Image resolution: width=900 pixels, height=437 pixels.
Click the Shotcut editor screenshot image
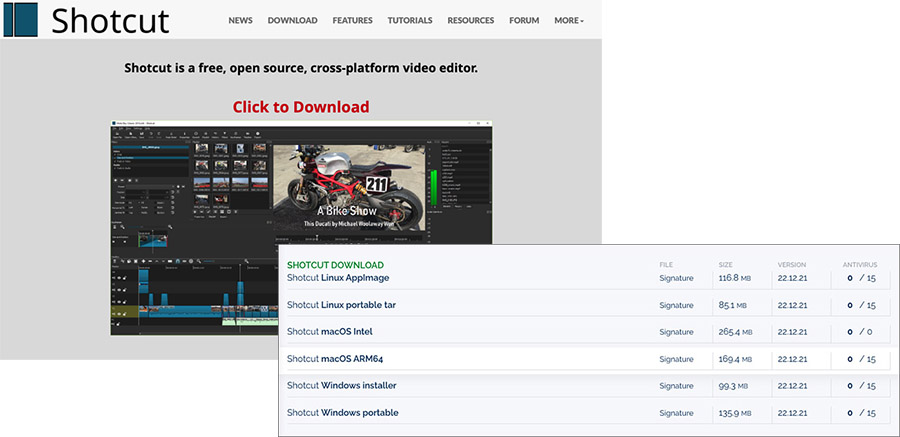coord(301,227)
